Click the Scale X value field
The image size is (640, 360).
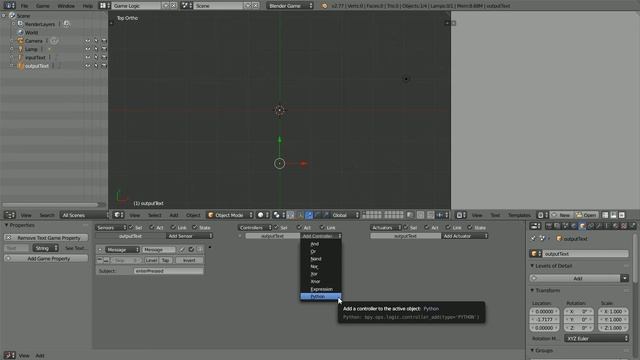[x=613, y=311]
